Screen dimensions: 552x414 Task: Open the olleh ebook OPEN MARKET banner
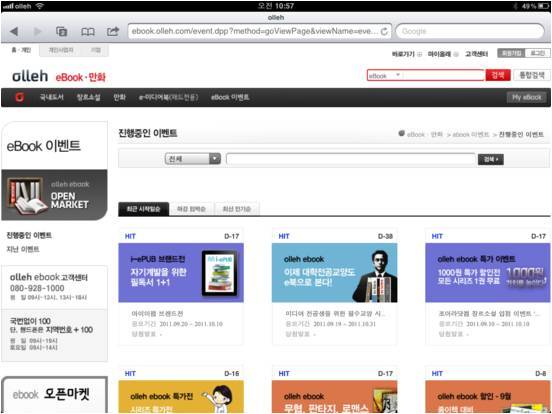pos(54,195)
